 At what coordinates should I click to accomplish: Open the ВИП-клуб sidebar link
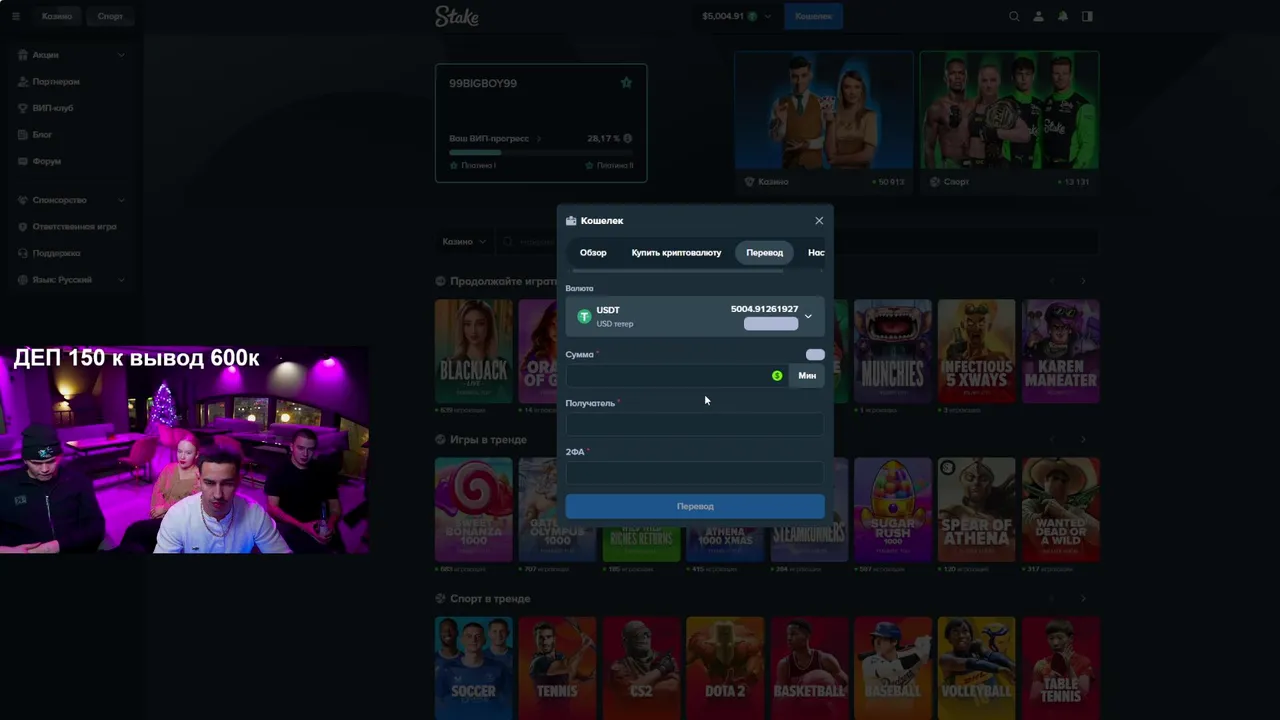53,108
